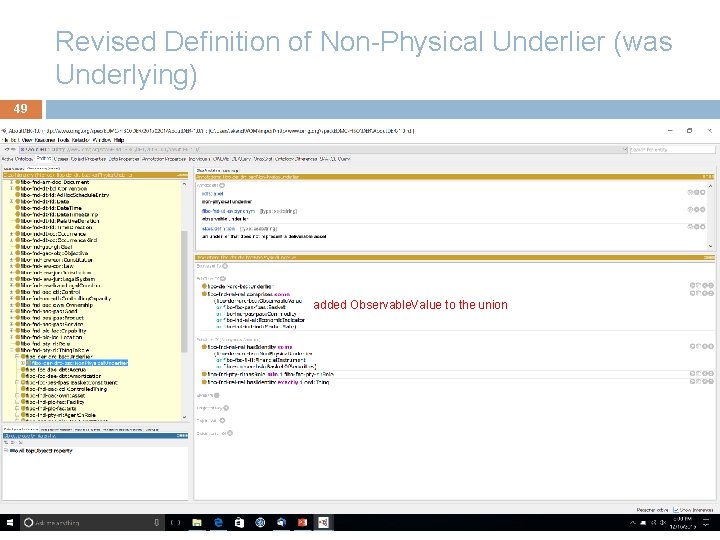Open File Explorer from taskbar

[197, 523]
